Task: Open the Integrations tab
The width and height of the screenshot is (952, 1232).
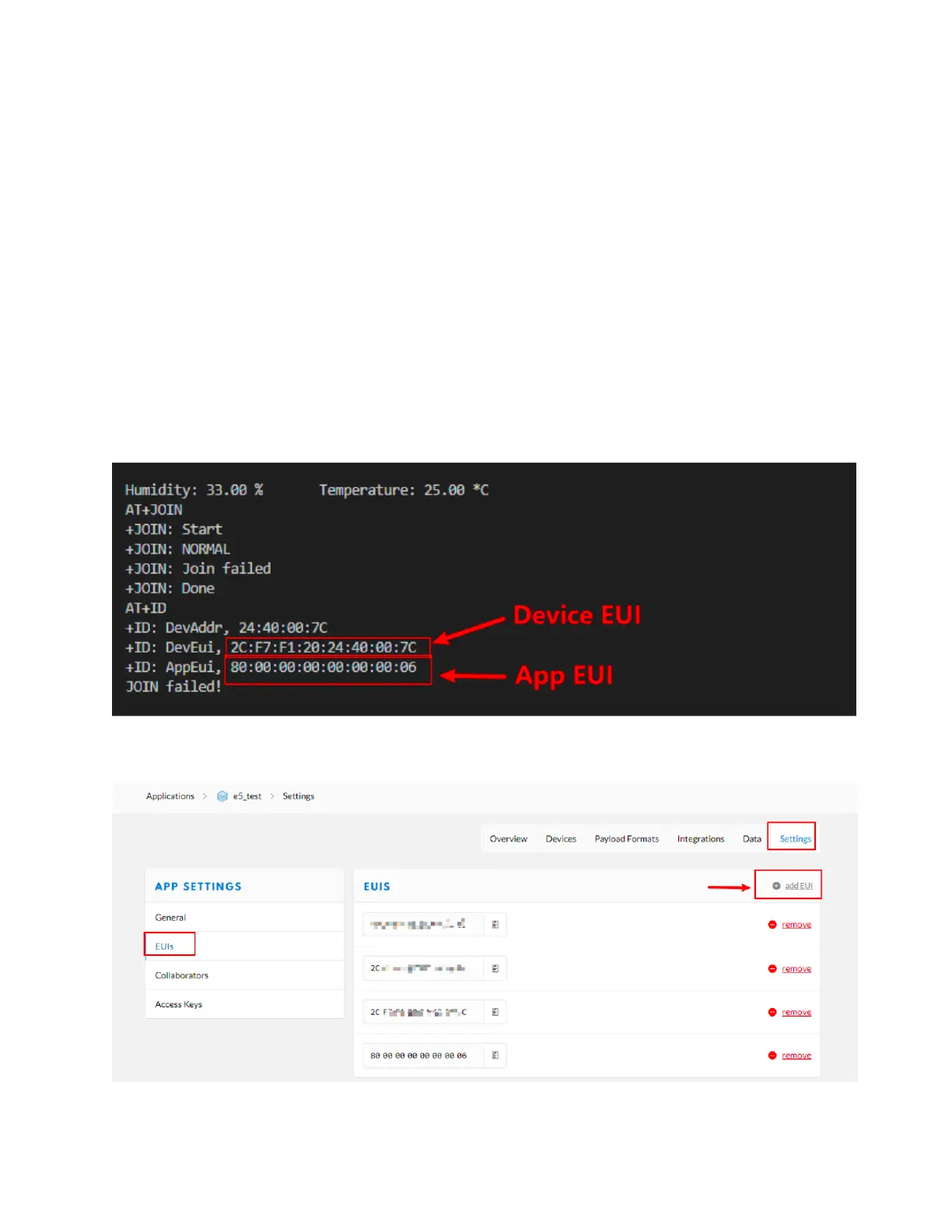Action: coord(701,839)
